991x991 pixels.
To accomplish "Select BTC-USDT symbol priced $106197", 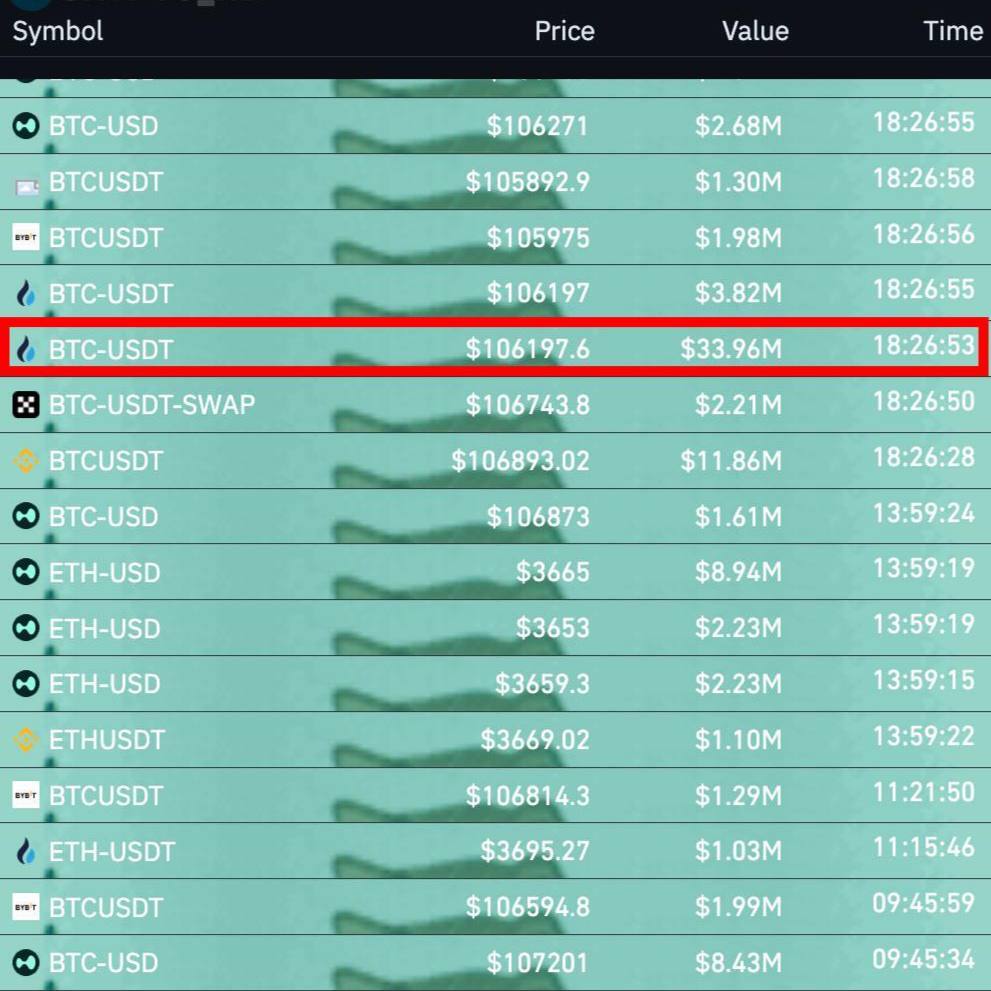I will click(111, 293).
